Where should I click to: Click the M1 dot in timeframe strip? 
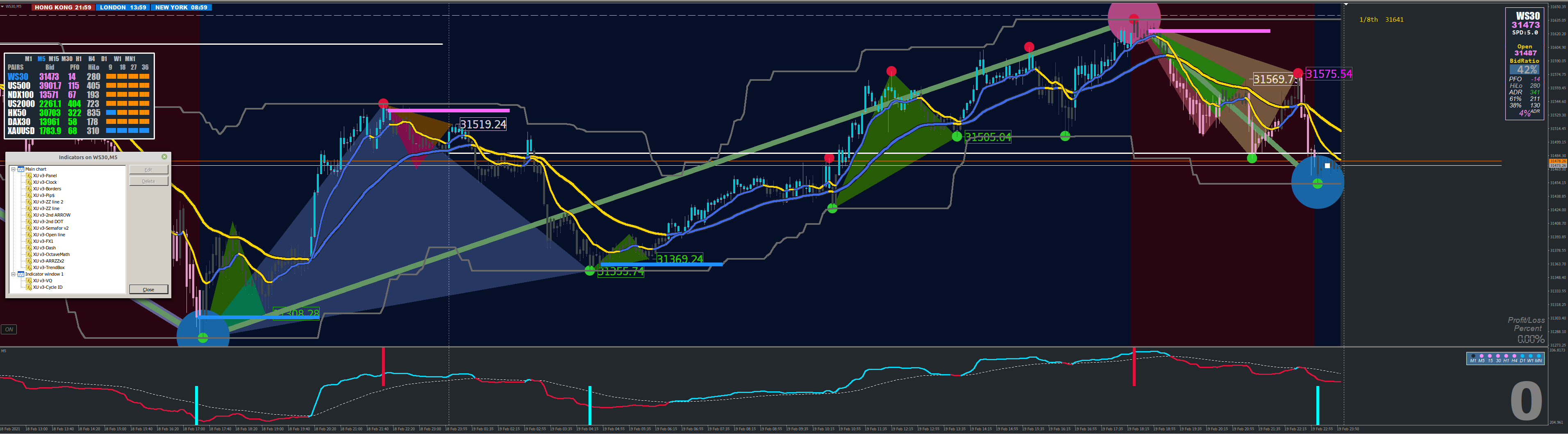click(1474, 356)
